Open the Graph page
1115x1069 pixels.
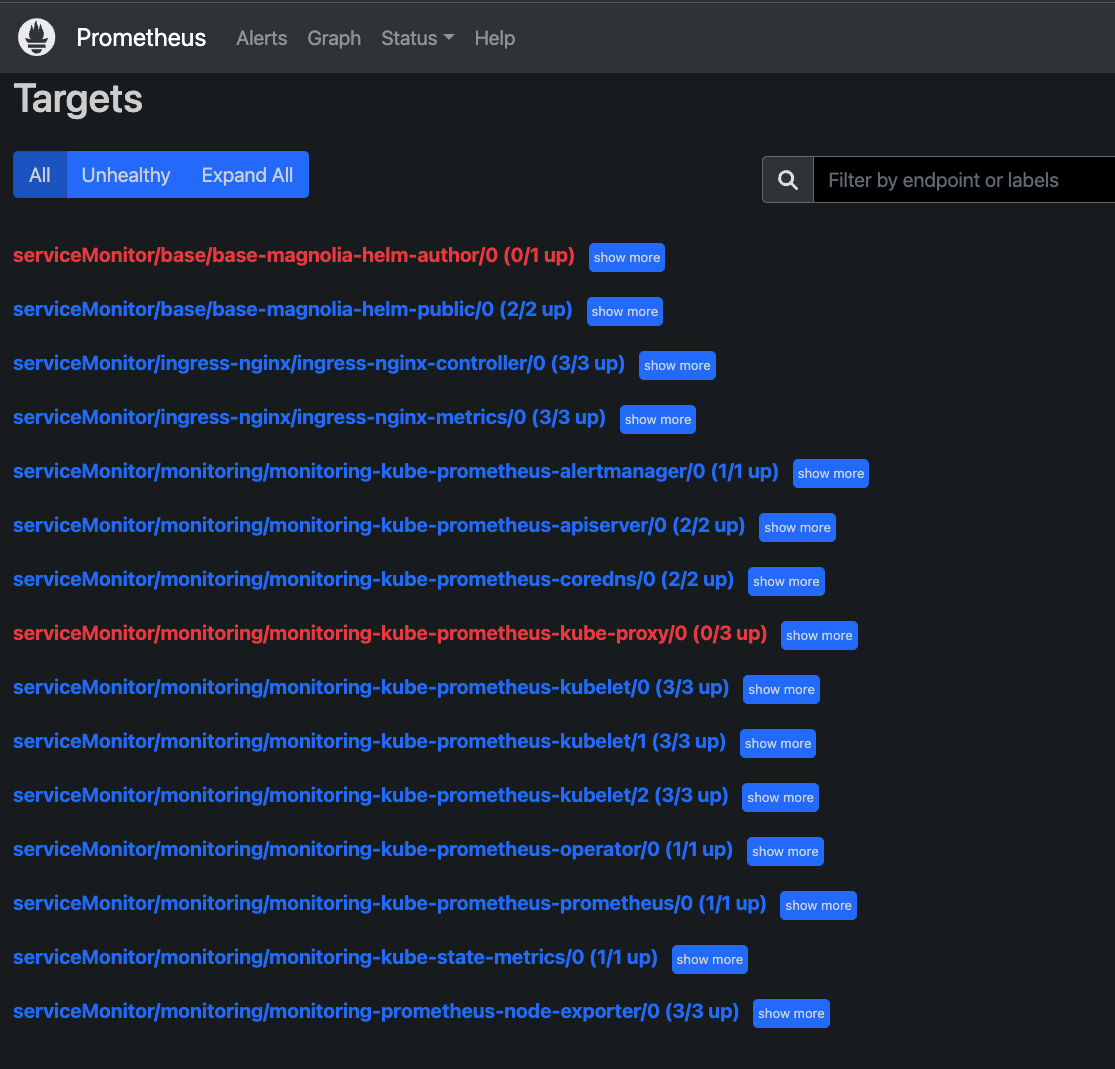pos(334,38)
